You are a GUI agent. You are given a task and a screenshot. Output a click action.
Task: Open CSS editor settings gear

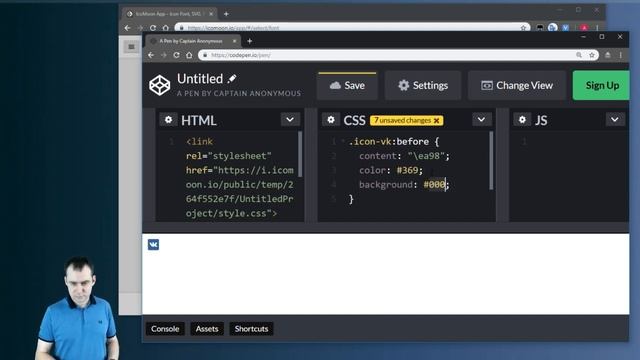[331, 120]
